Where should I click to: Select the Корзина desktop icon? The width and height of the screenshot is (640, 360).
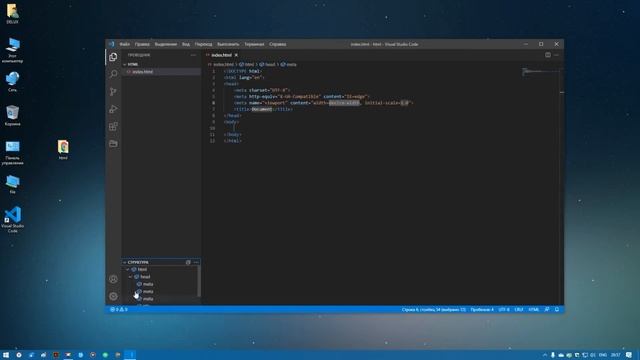(12, 116)
